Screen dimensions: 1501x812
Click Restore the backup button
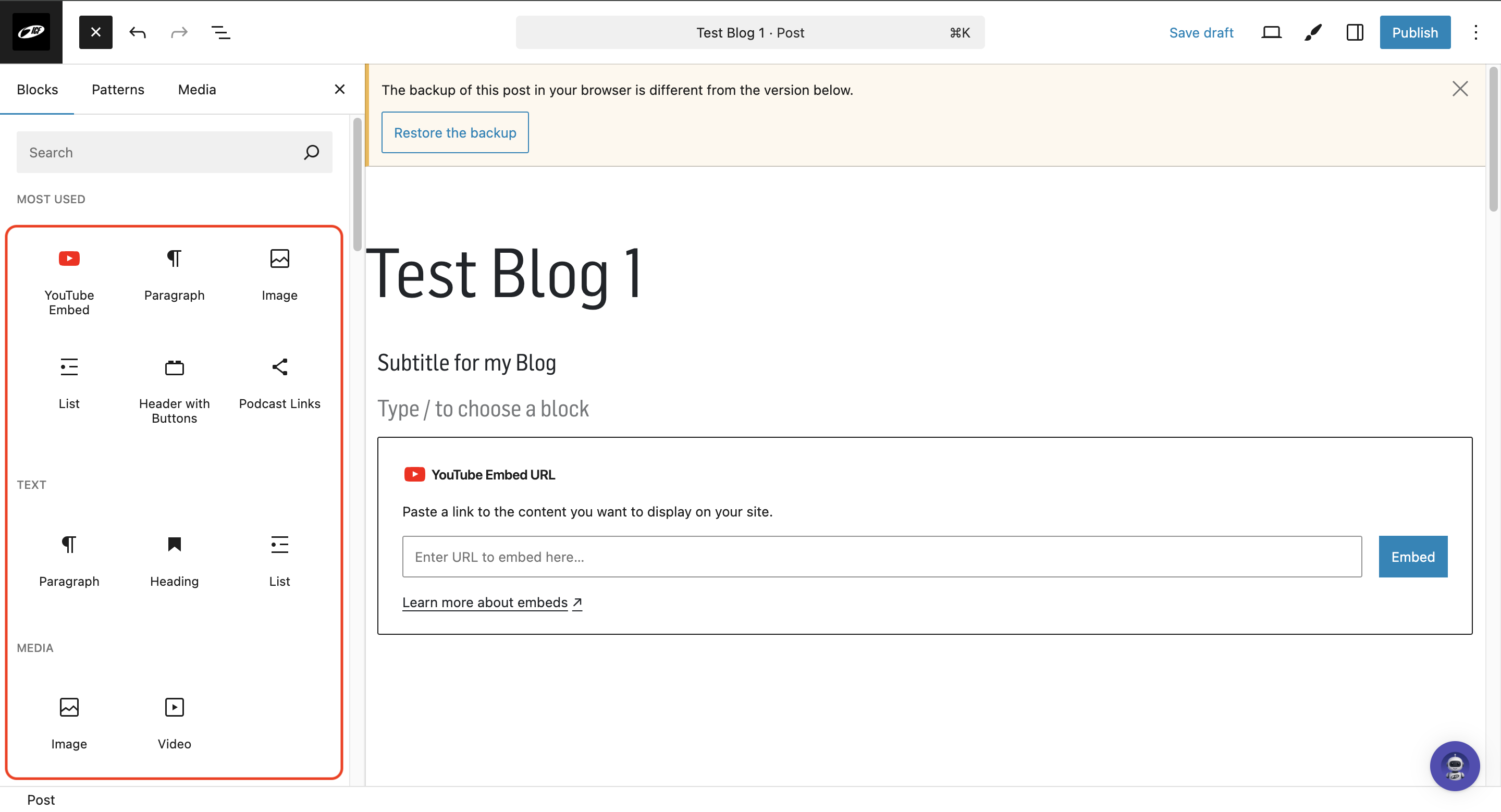[x=454, y=133]
